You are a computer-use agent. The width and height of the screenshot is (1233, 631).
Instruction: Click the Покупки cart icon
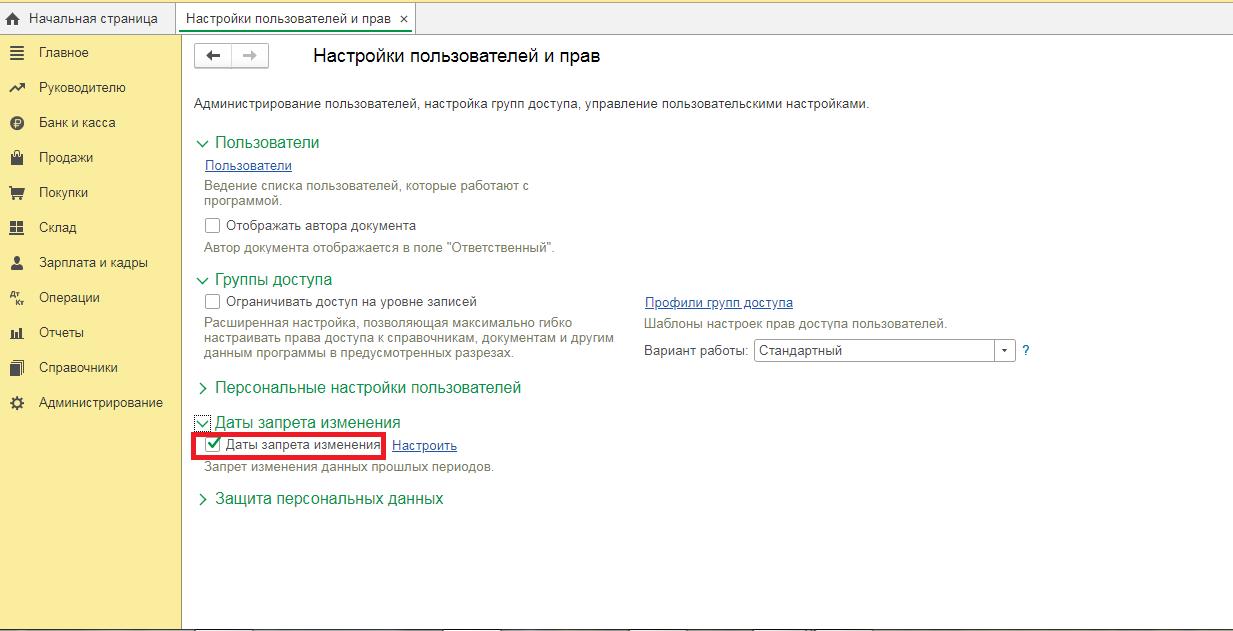click(x=16, y=193)
